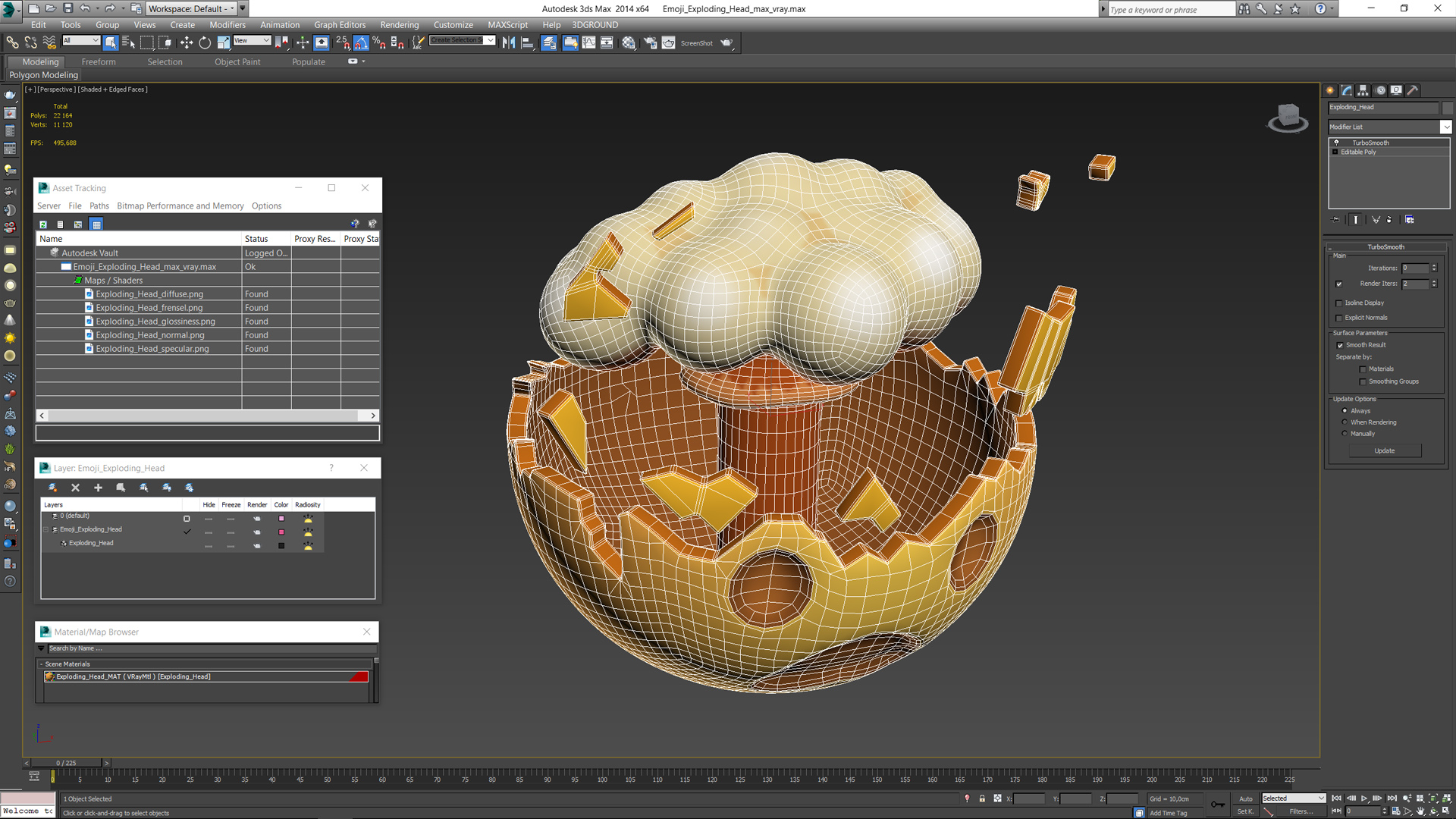Click the Play Animation button

(x=1364, y=799)
